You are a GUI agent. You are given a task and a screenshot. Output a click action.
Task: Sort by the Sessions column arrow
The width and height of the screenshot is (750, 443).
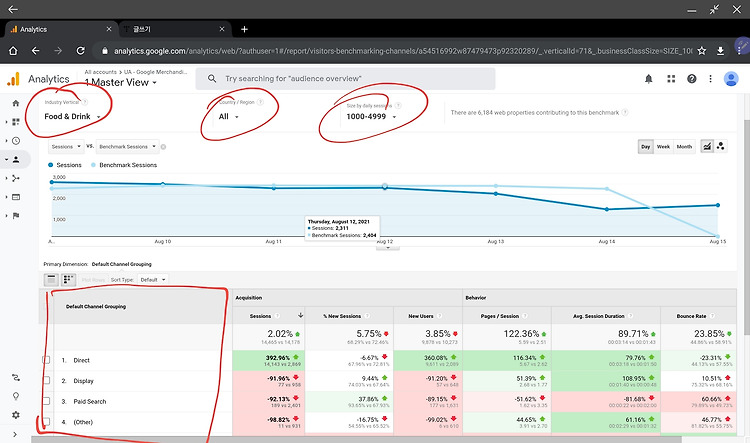tap(300, 315)
